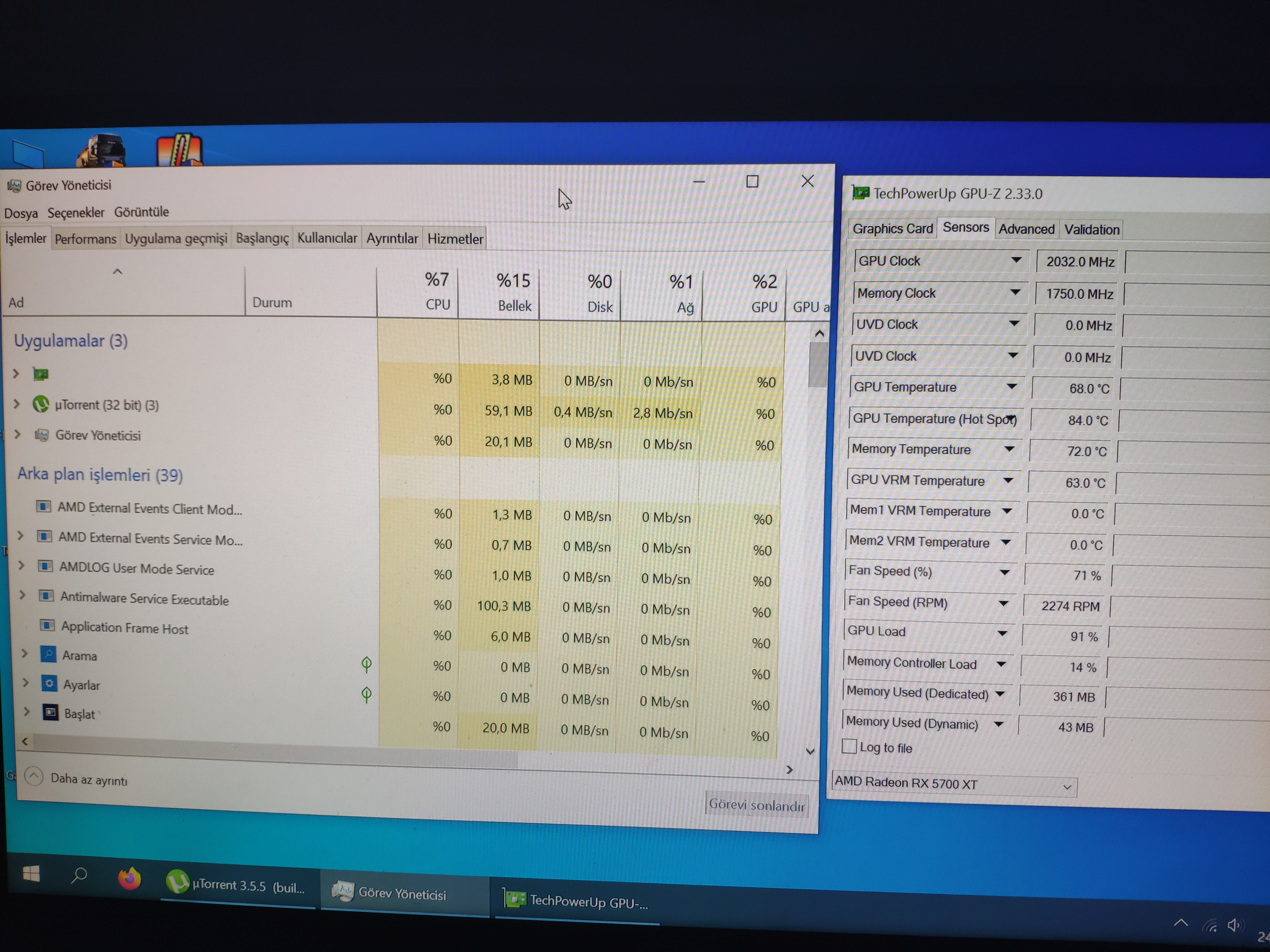Click the Arama search process icon
Image resolution: width=1270 pixels, height=952 pixels.
49,654
